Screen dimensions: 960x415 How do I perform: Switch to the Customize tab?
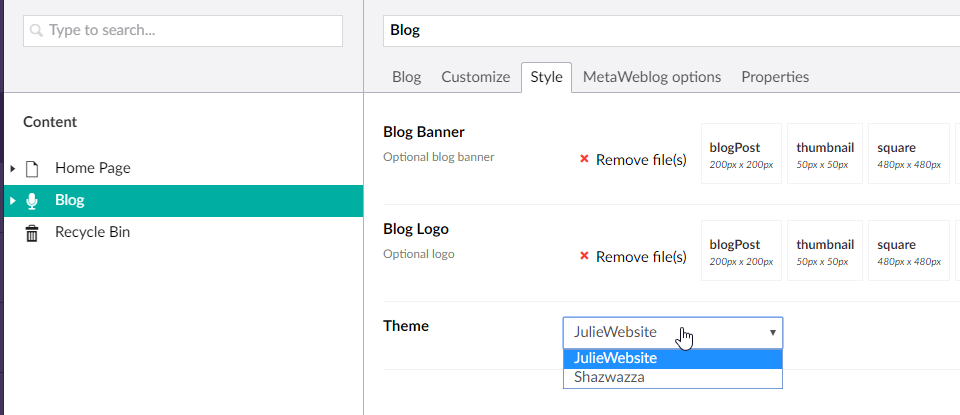(x=476, y=77)
